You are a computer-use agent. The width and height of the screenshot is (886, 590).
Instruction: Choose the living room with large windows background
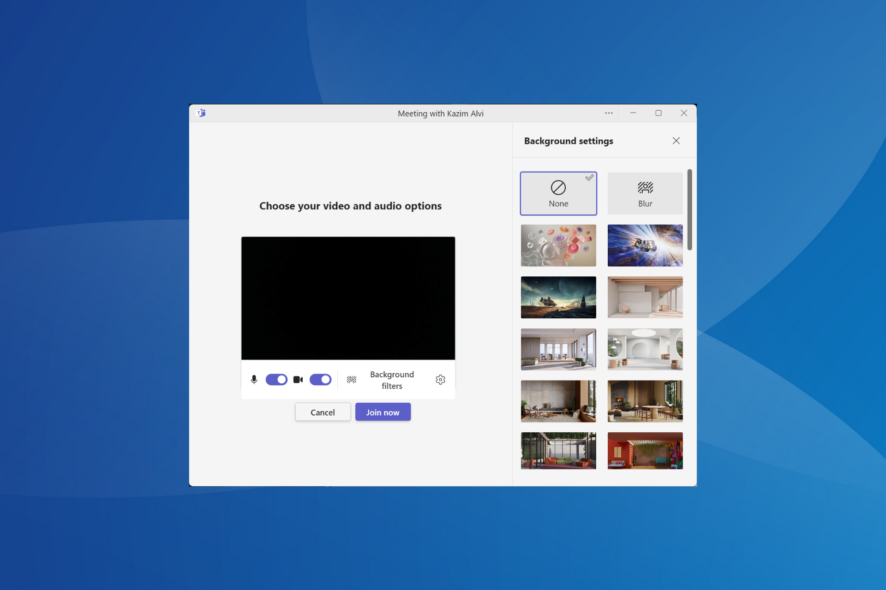[558, 349]
